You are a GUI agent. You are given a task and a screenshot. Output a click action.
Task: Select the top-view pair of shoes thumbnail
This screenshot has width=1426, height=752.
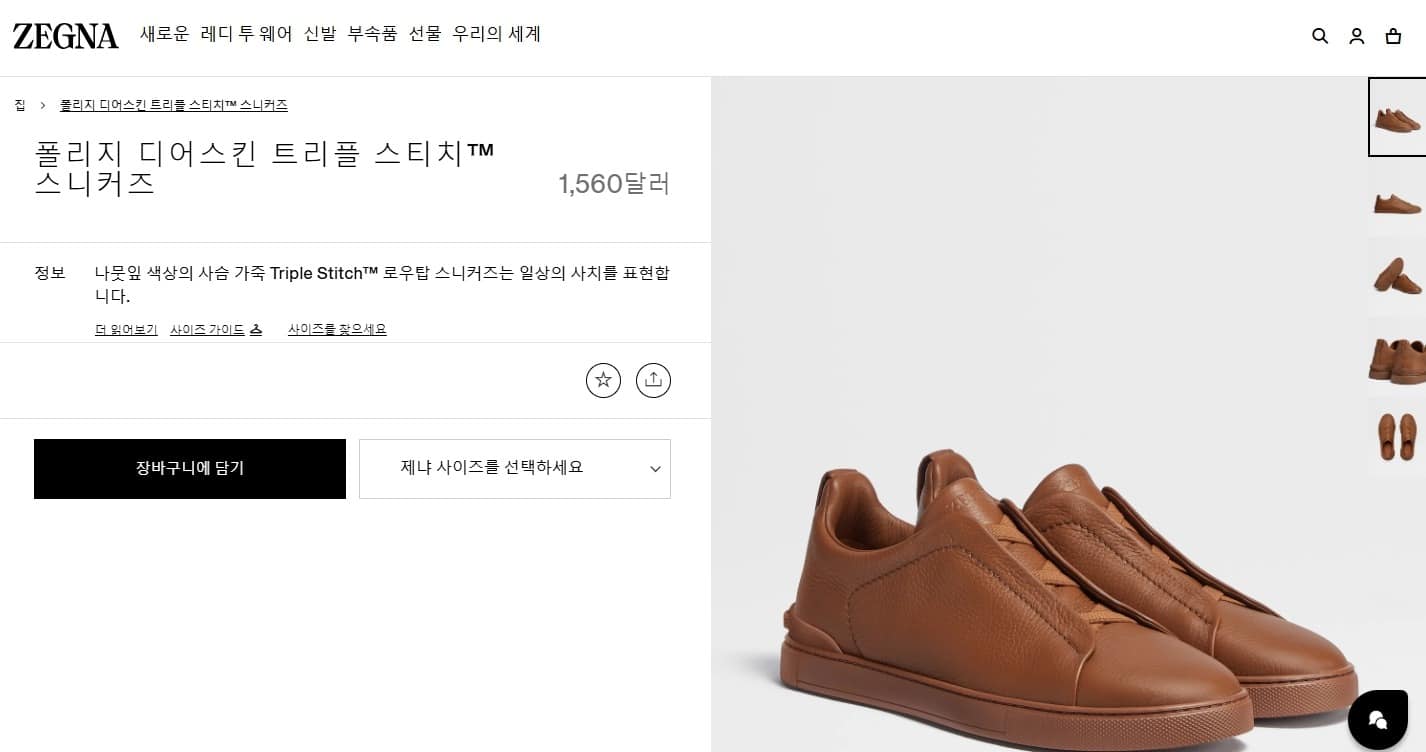pyautogui.click(x=1397, y=436)
